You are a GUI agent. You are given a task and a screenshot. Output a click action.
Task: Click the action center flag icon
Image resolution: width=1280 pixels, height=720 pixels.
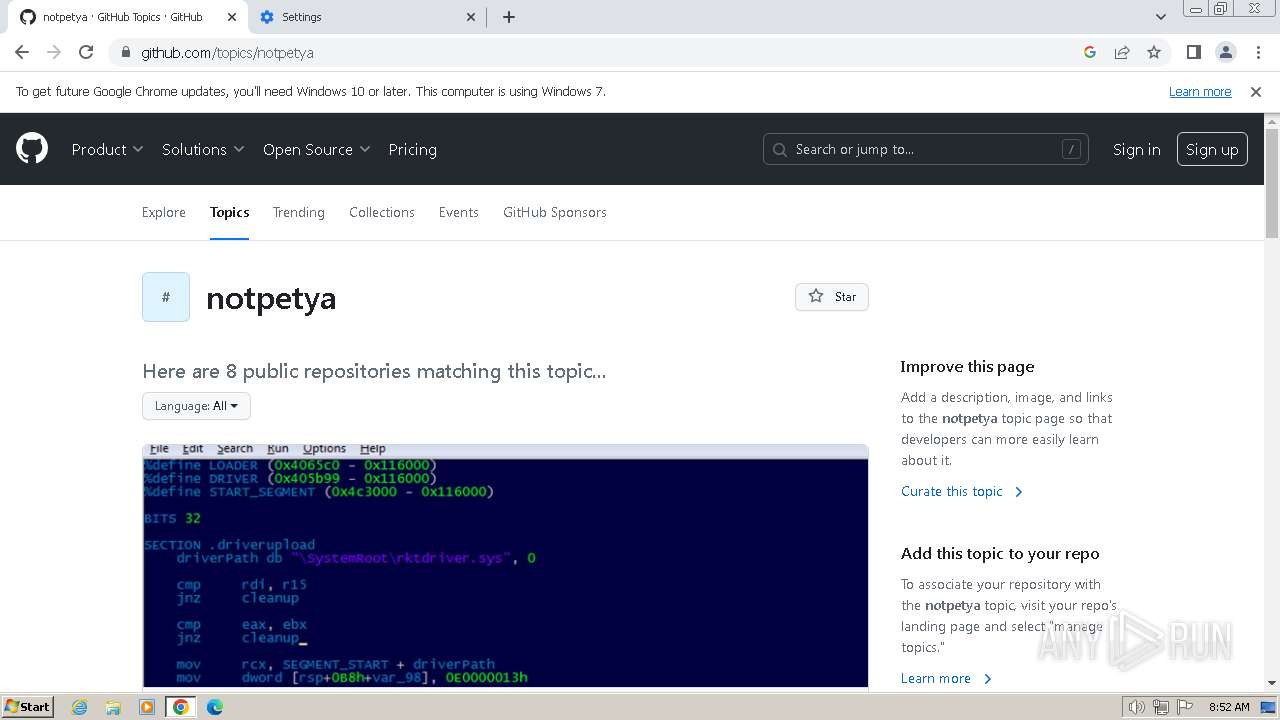coord(1185,707)
